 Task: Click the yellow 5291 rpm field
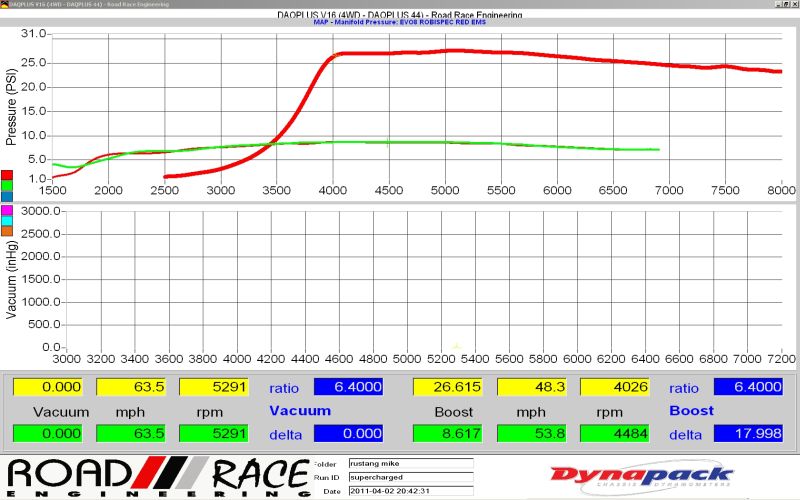tap(214, 387)
